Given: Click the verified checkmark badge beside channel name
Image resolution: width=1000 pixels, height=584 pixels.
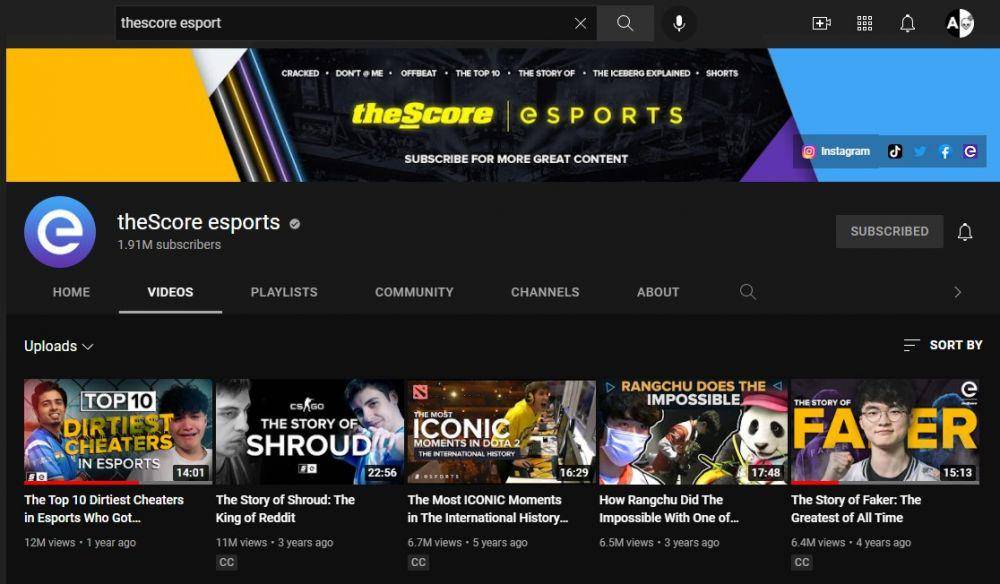Looking at the screenshot, I should (x=295, y=224).
